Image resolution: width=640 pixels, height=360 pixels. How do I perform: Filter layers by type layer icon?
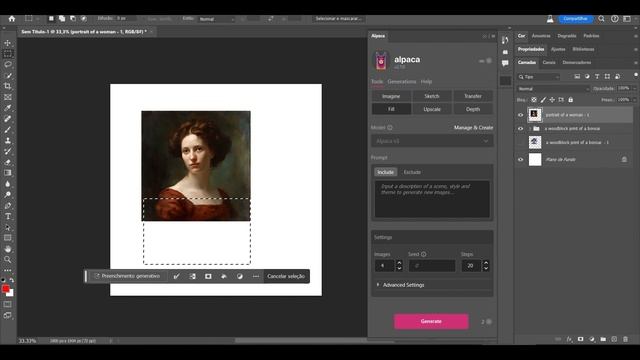597,77
